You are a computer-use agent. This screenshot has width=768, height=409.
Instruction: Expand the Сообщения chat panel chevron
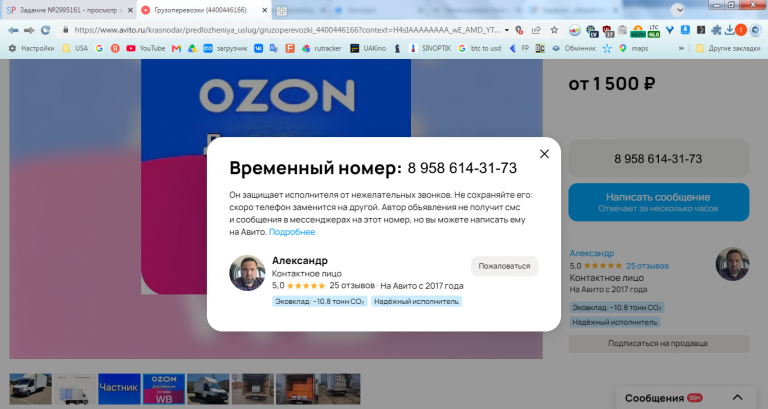[x=737, y=397]
